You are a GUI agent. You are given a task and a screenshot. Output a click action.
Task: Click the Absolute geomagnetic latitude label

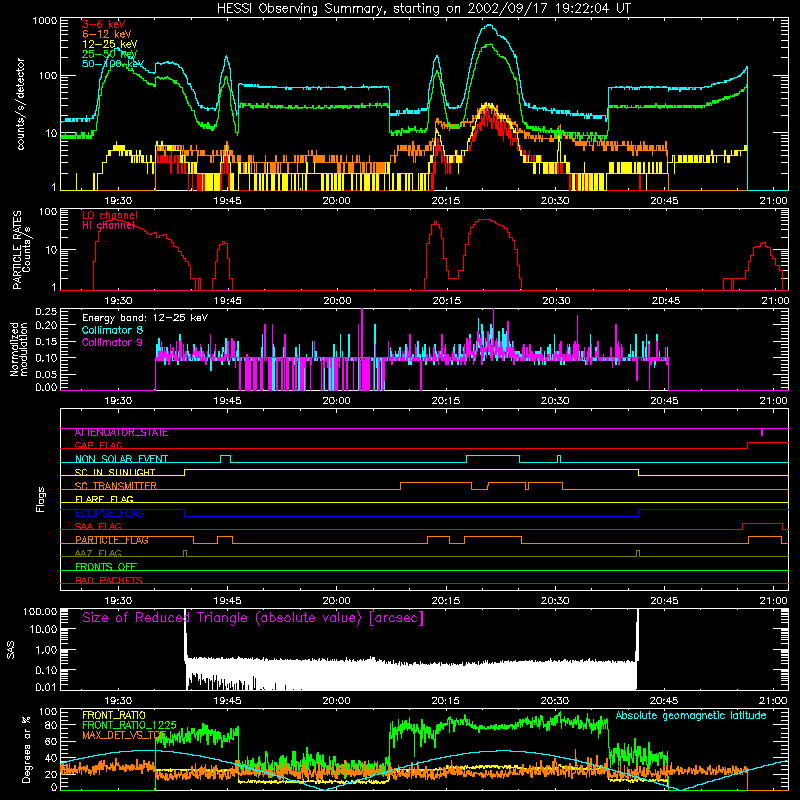pos(691,716)
